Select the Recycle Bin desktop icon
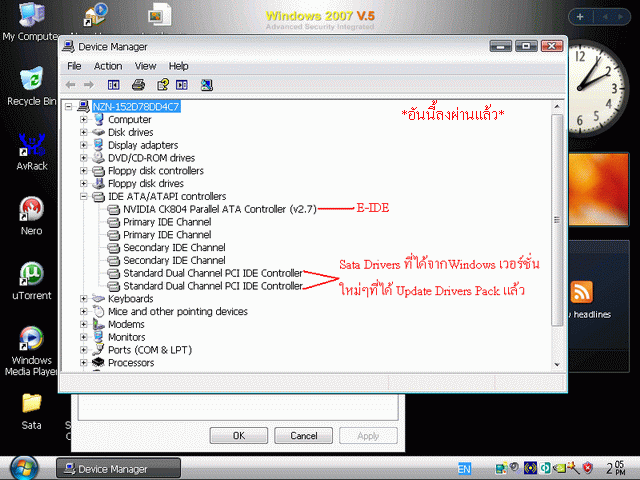This screenshot has height=480, width=640. click(x=31, y=86)
